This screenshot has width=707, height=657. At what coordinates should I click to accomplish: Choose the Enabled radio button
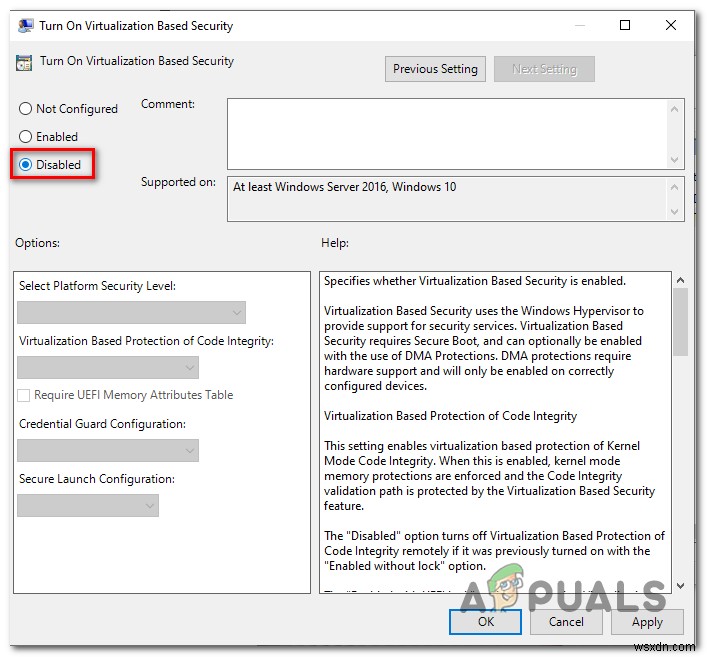pyautogui.click(x=48, y=137)
